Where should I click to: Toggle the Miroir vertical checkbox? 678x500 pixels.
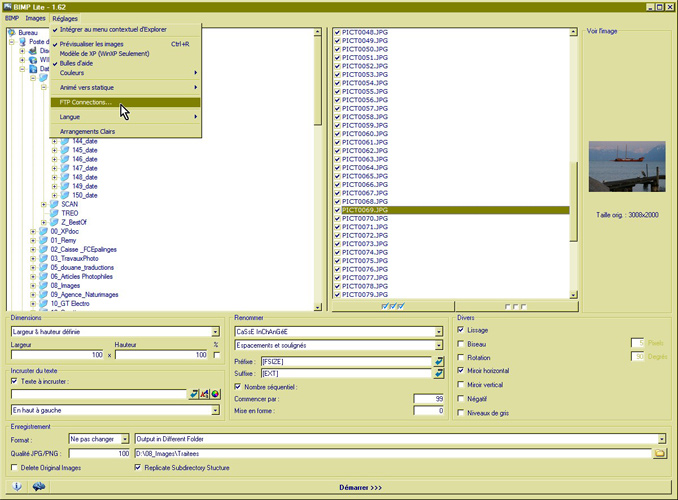point(460,384)
